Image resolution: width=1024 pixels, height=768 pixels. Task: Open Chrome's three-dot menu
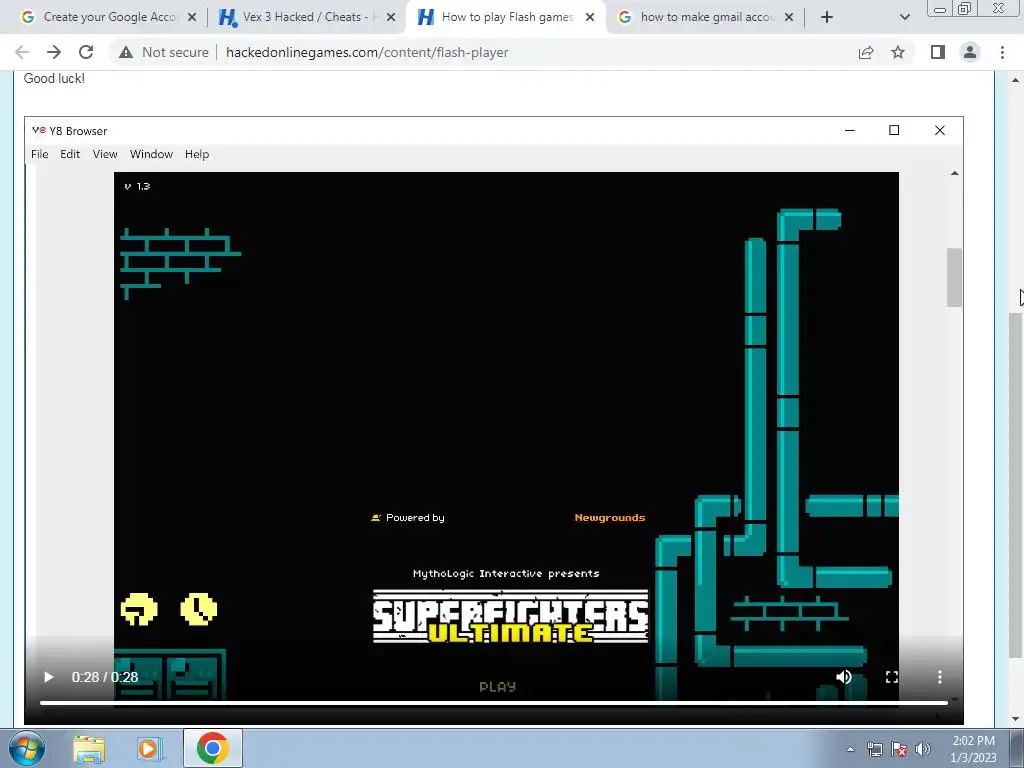[x=1002, y=52]
